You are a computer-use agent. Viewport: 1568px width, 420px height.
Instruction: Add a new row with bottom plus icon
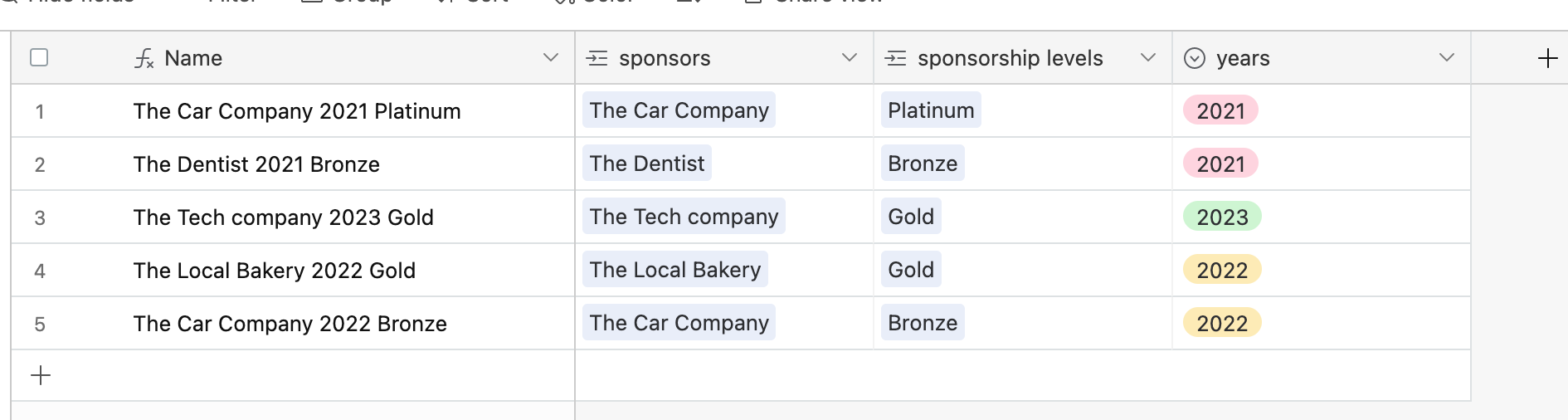coord(41,375)
